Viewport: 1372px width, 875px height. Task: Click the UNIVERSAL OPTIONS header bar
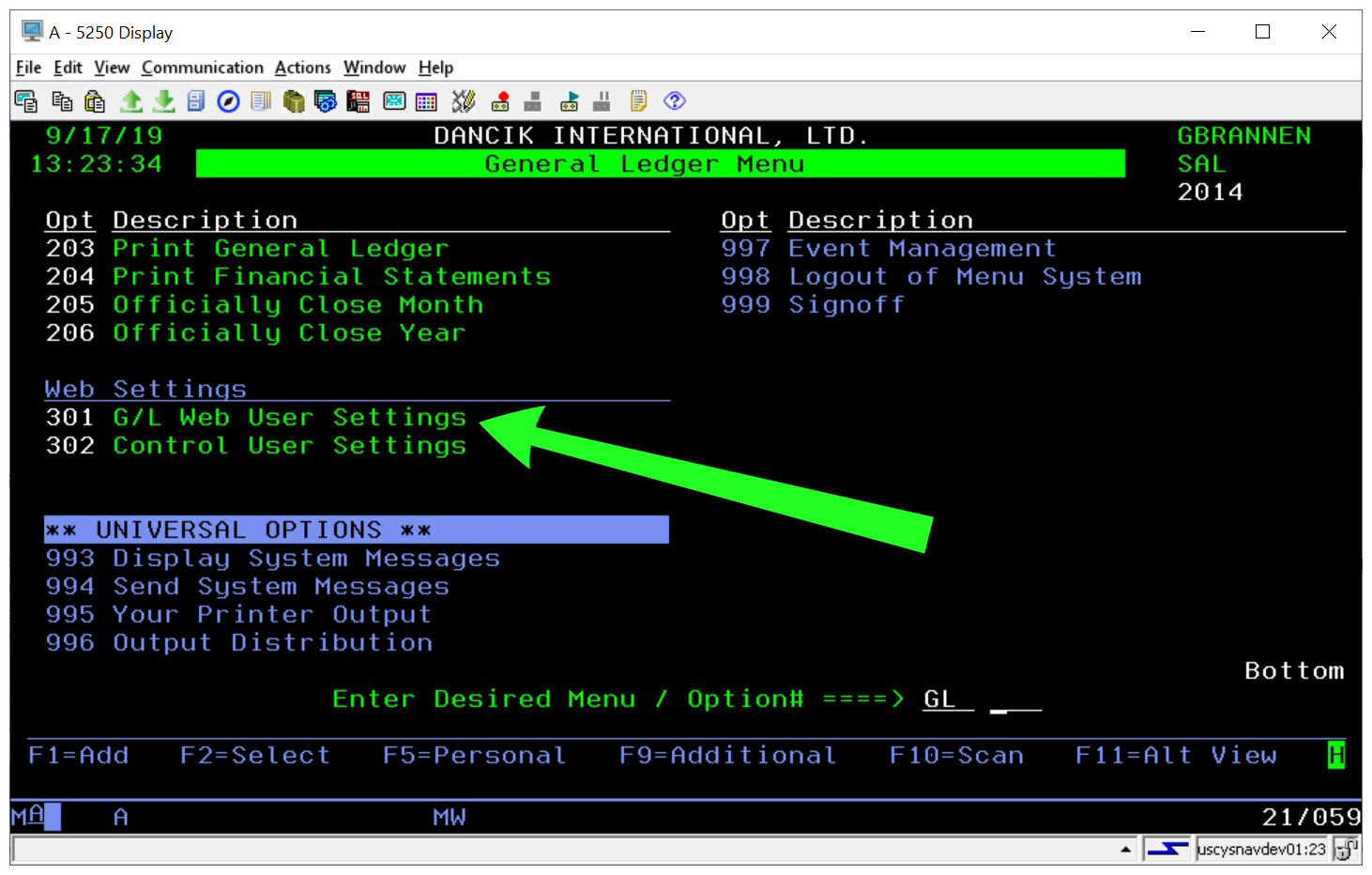pyautogui.click(x=357, y=530)
